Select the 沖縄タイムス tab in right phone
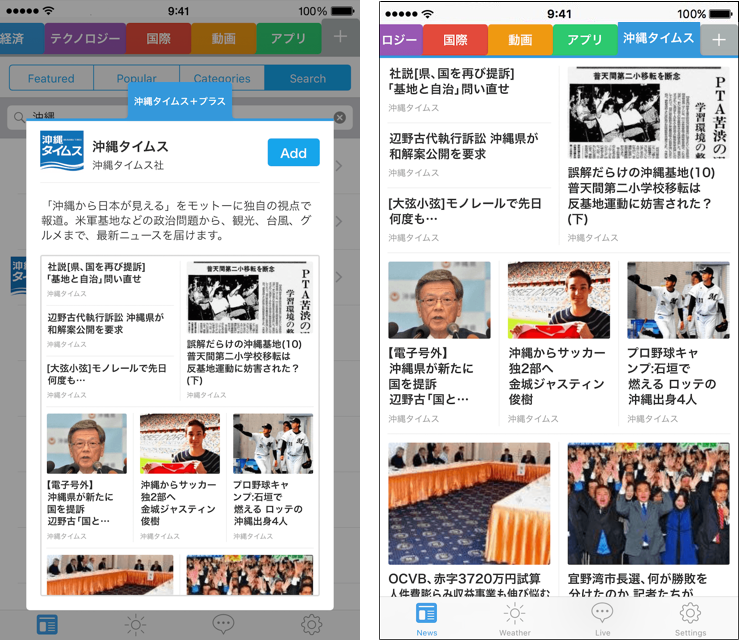The width and height of the screenshot is (740, 640). 658,38
